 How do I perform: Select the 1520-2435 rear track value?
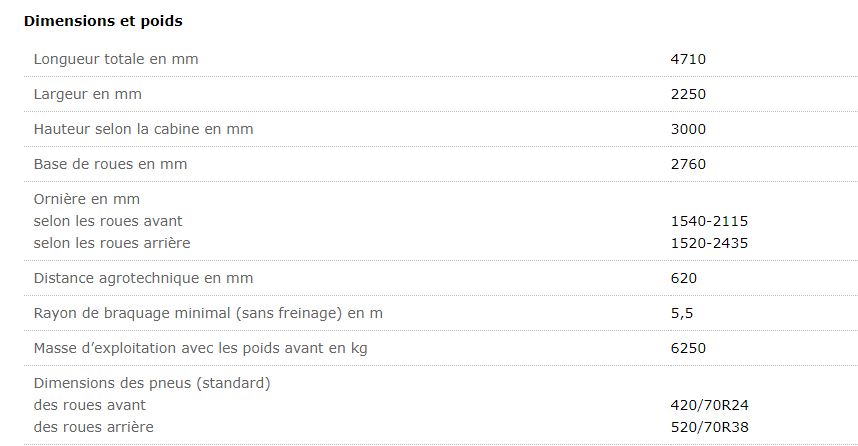[709, 243]
